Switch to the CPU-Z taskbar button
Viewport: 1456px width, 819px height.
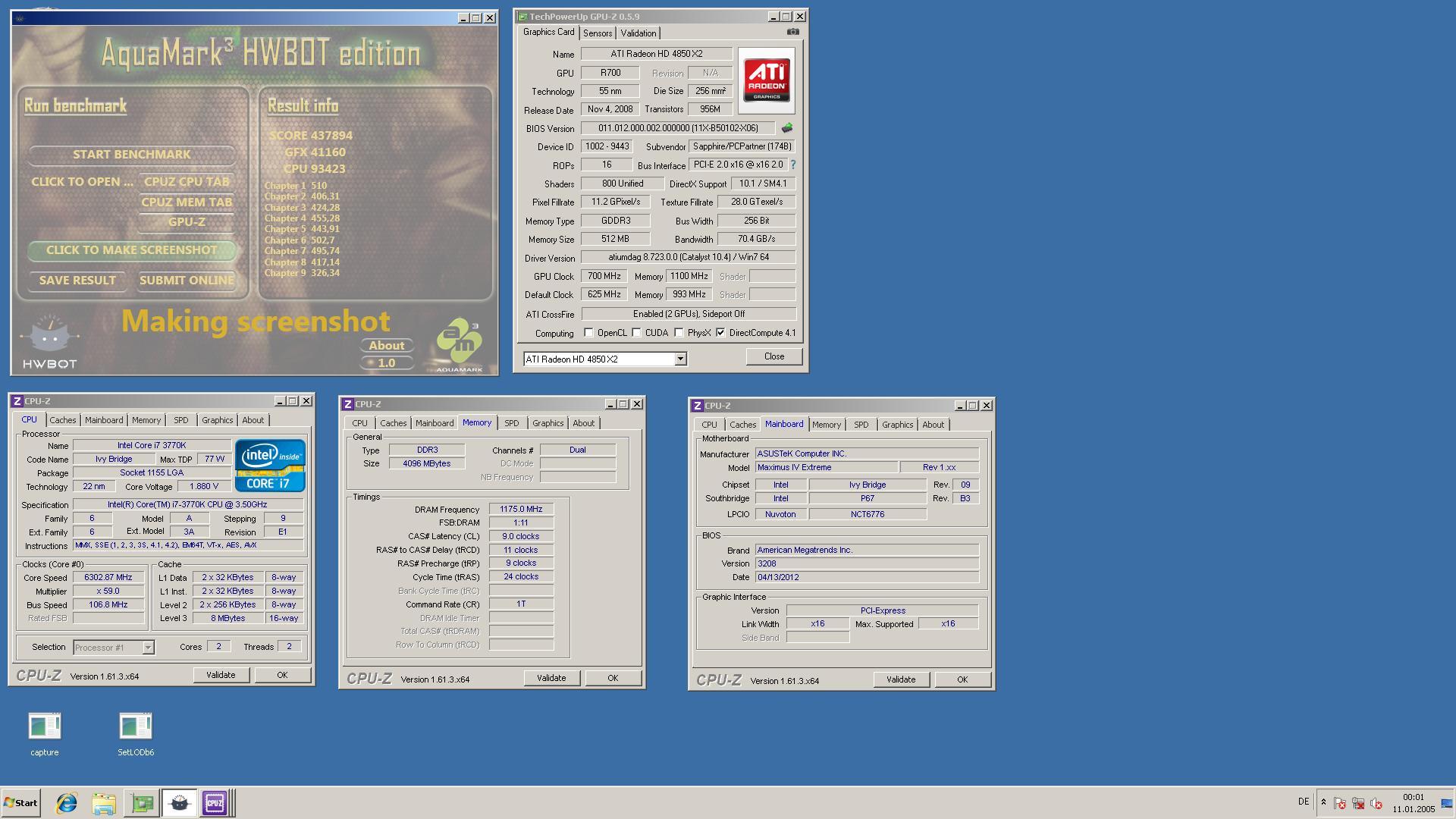[215, 803]
